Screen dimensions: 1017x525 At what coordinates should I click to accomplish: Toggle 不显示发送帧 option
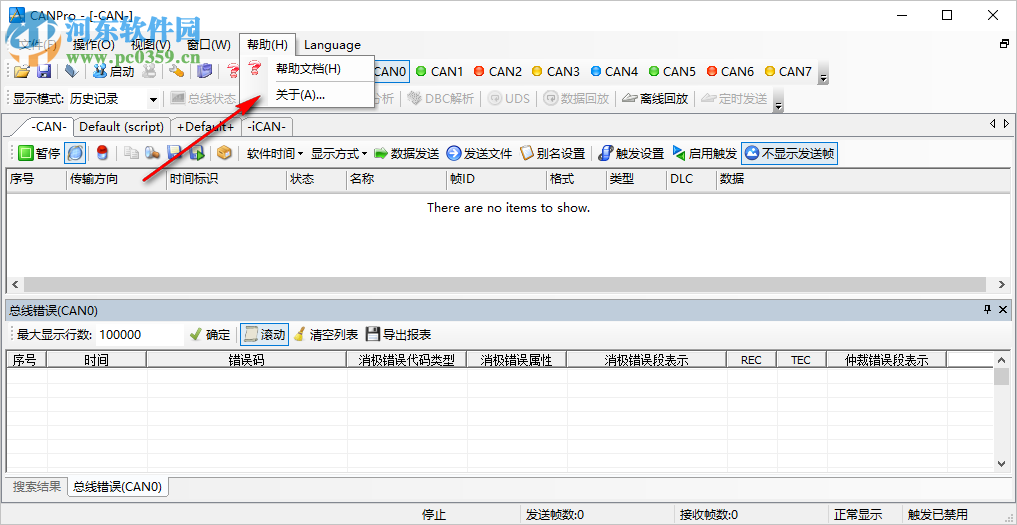click(789, 154)
